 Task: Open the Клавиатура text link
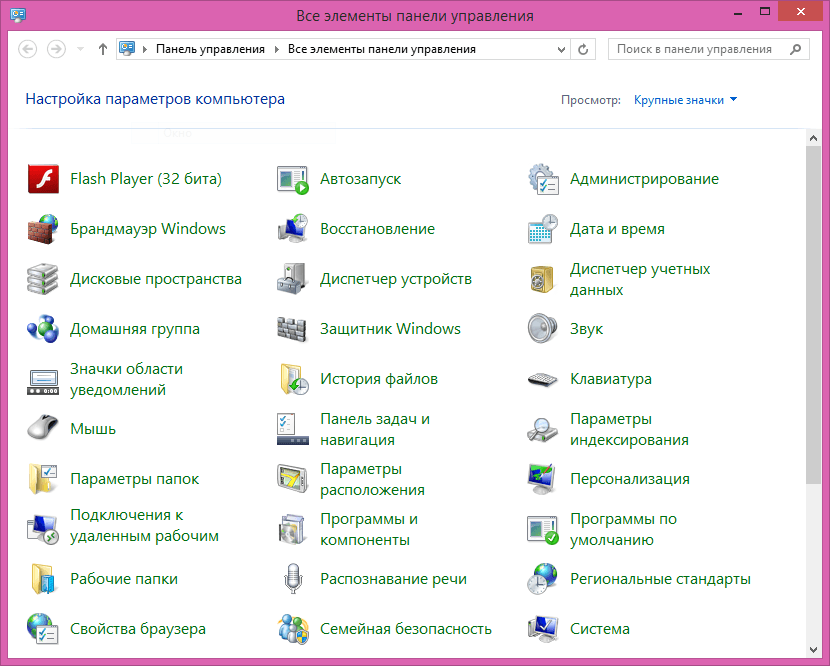click(611, 379)
